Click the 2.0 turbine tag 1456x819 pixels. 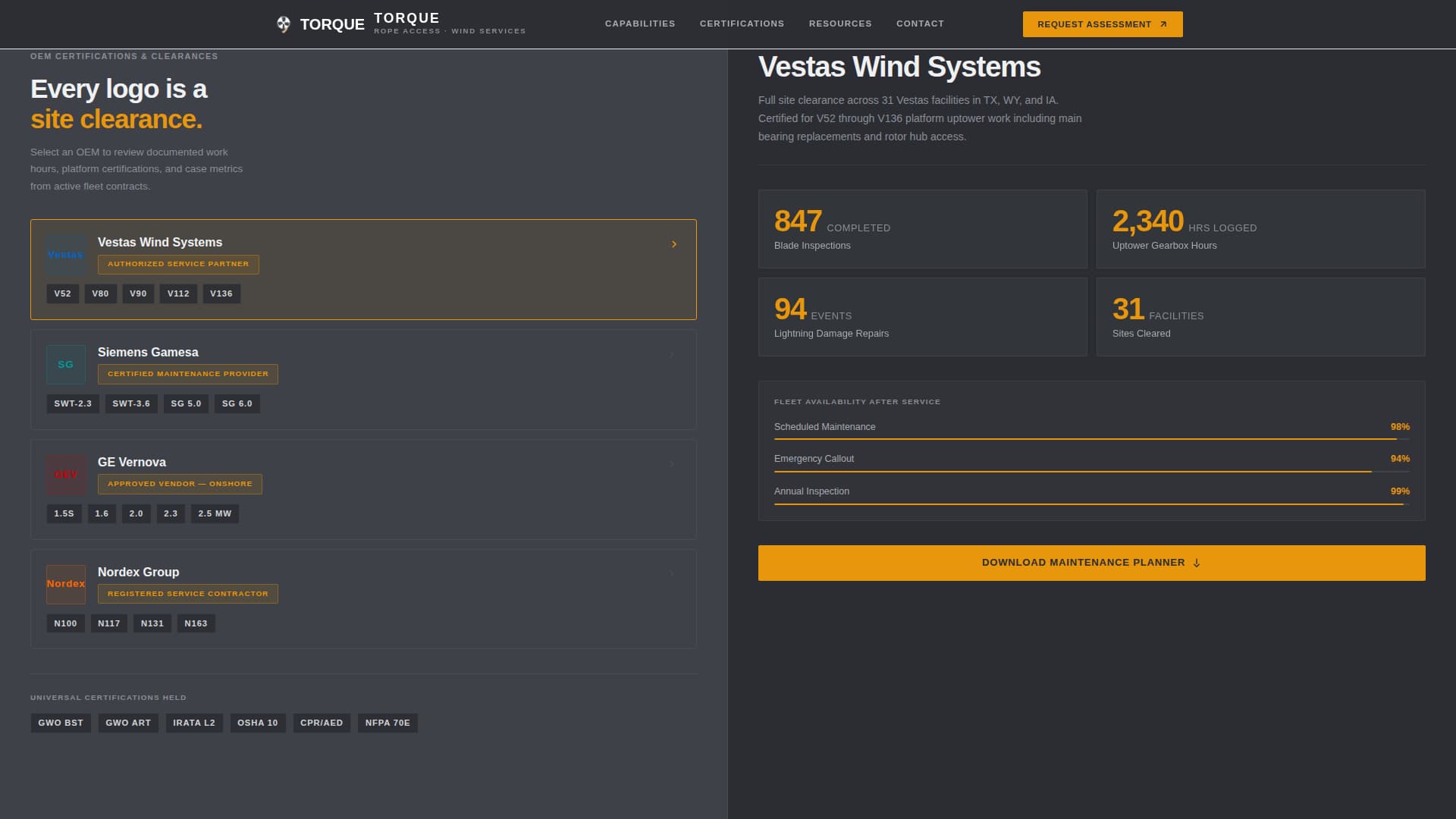click(x=136, y=514)
